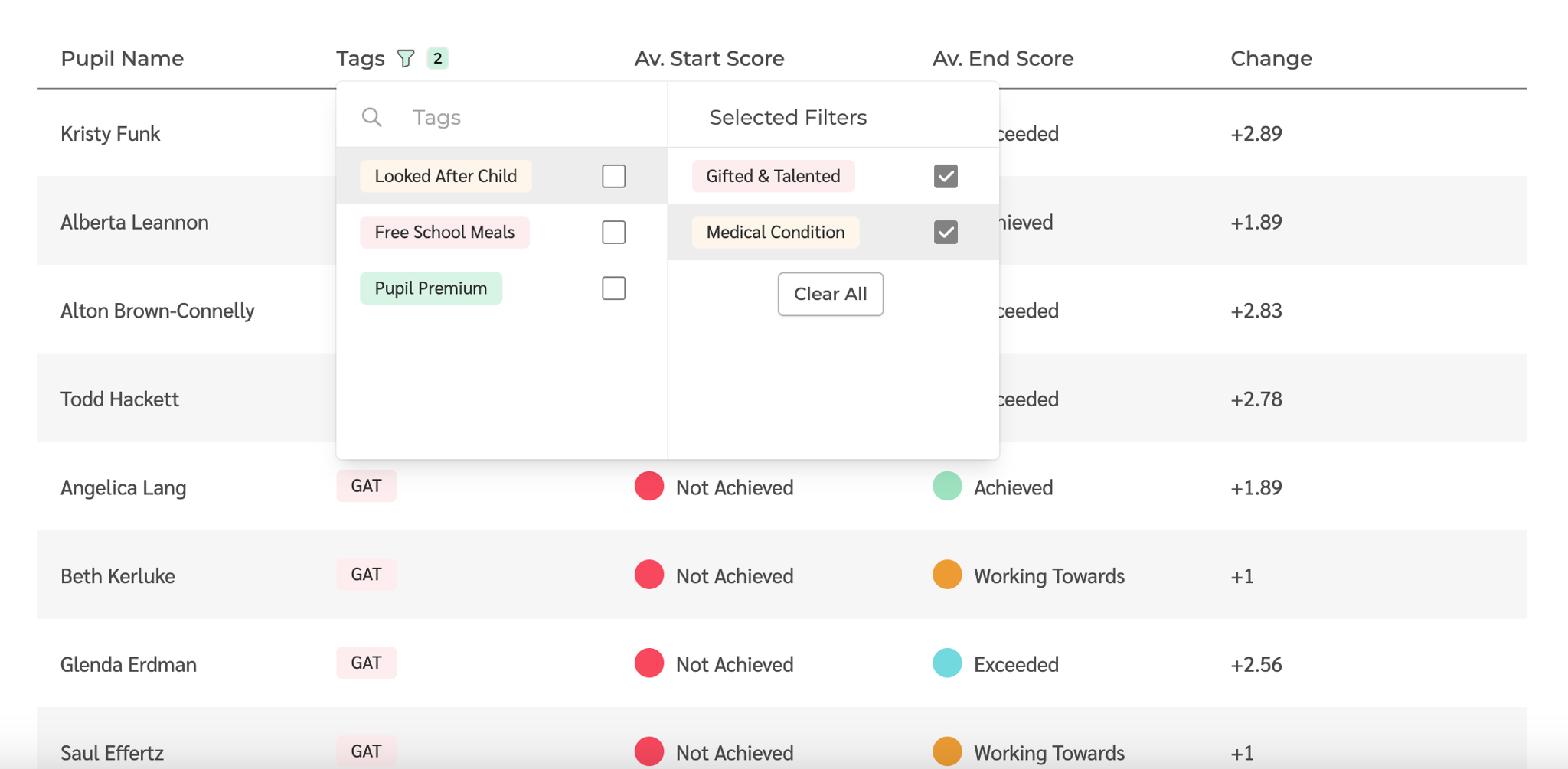
Task: Enable the Looked After Child checkbox
Action: (x=613, y=176)
